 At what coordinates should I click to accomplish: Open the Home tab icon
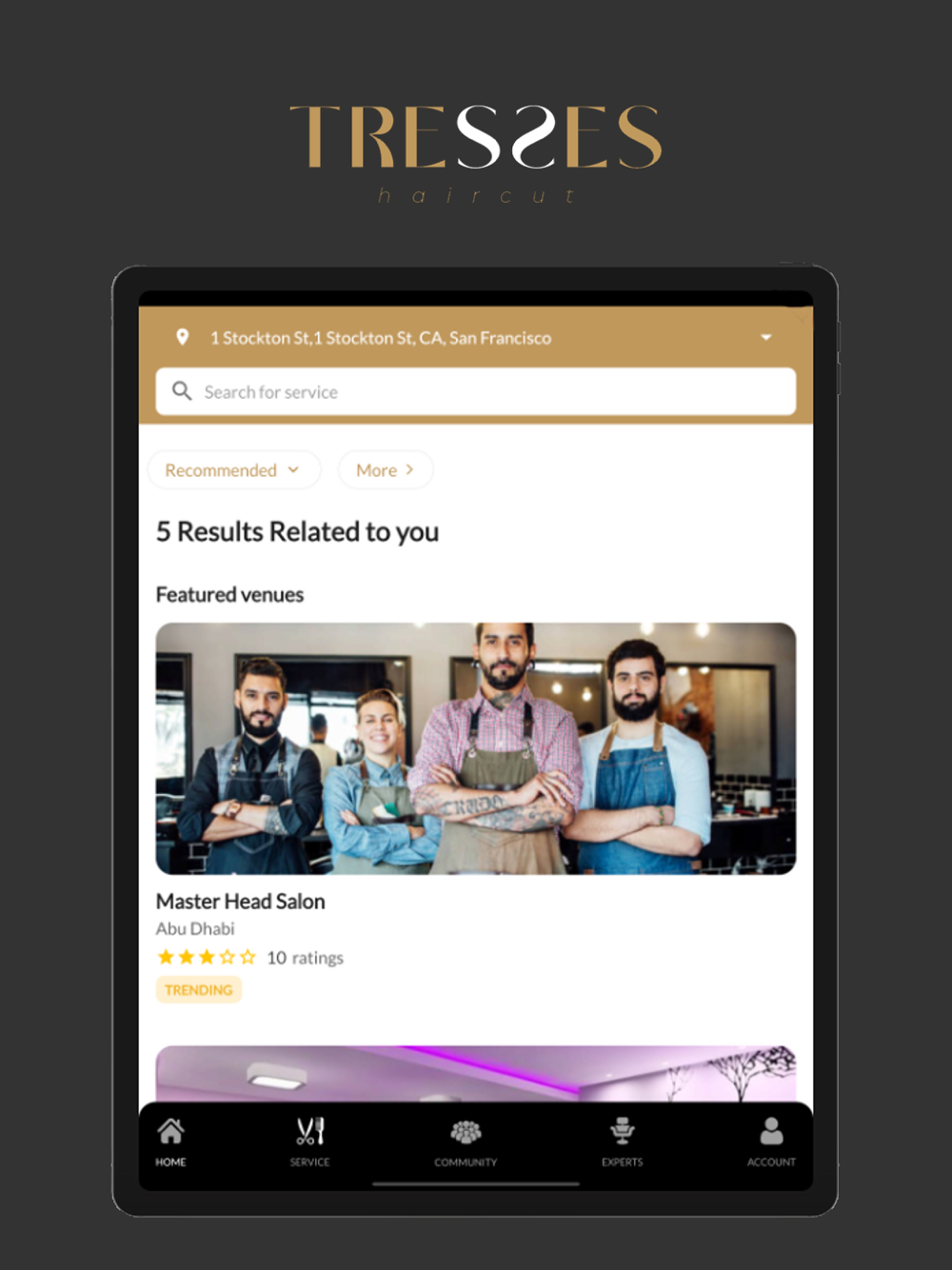tap(171, 1131)
